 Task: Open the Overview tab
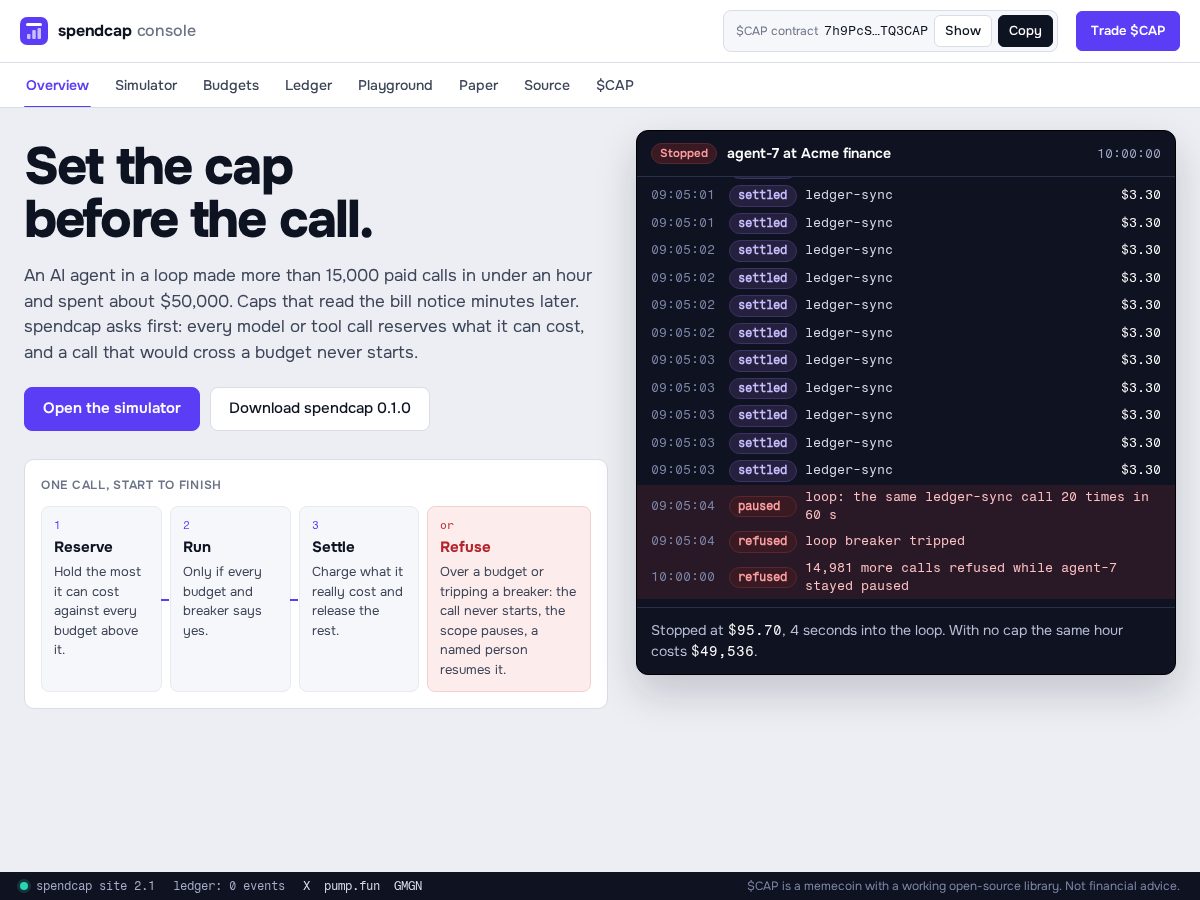tap(57, 85)
